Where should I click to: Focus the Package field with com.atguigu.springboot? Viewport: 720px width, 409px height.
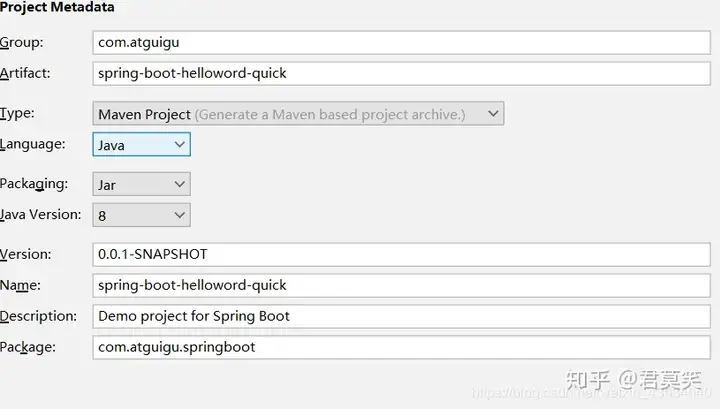click(x=400, y=347)
